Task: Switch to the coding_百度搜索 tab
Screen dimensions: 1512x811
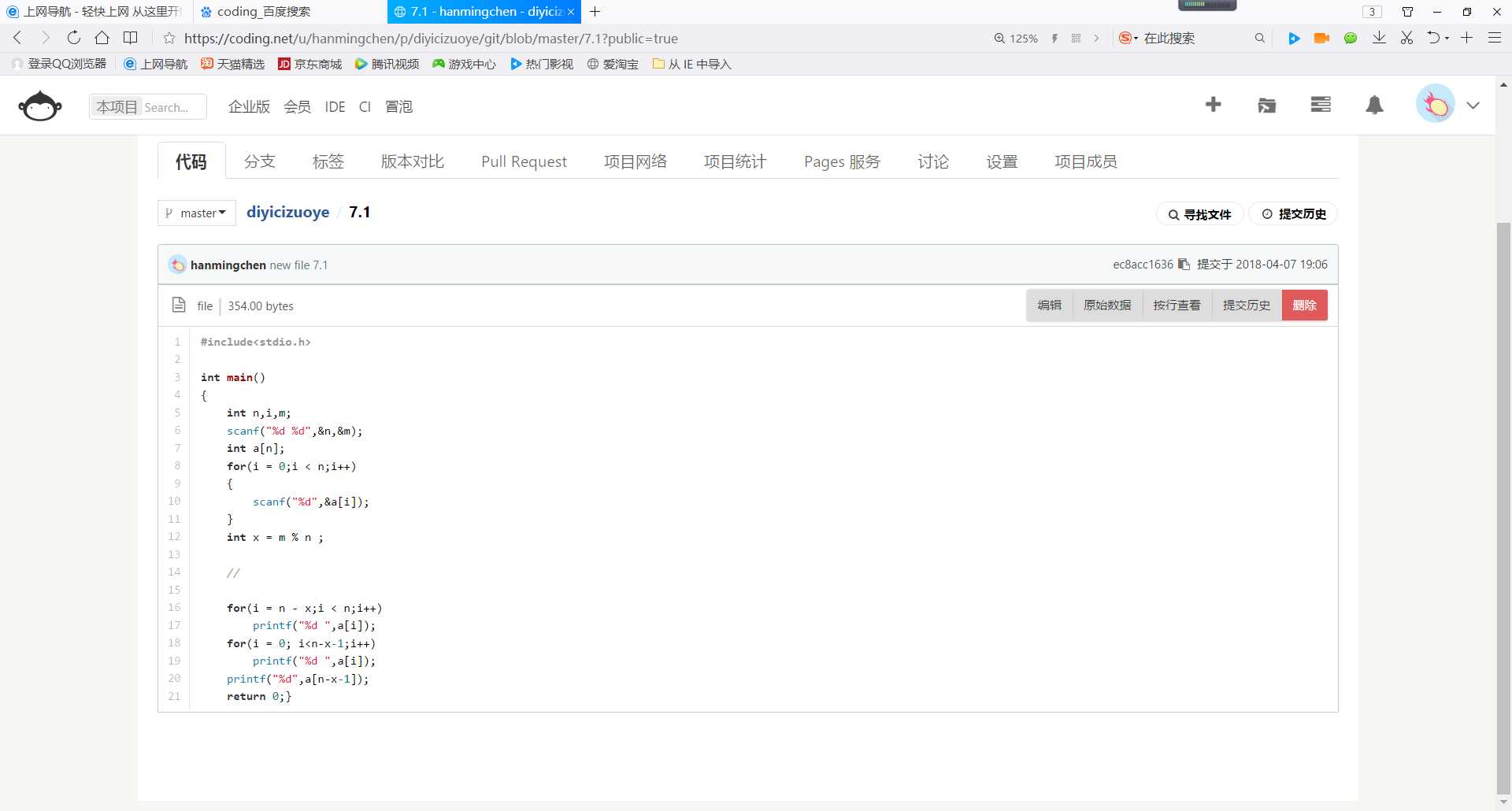Action: [x=264, y=12]
